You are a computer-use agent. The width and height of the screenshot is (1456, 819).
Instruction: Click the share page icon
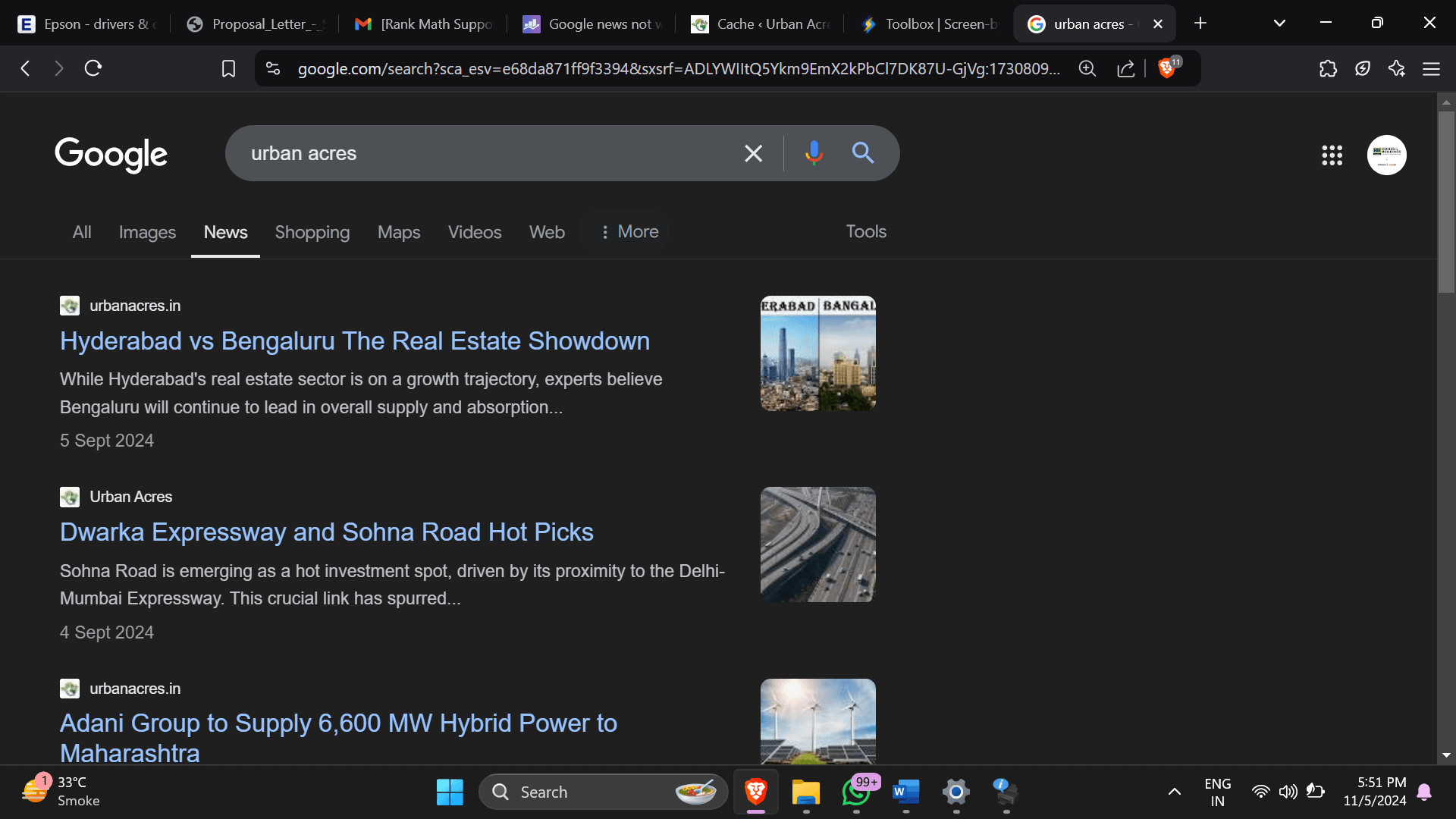1126,69
